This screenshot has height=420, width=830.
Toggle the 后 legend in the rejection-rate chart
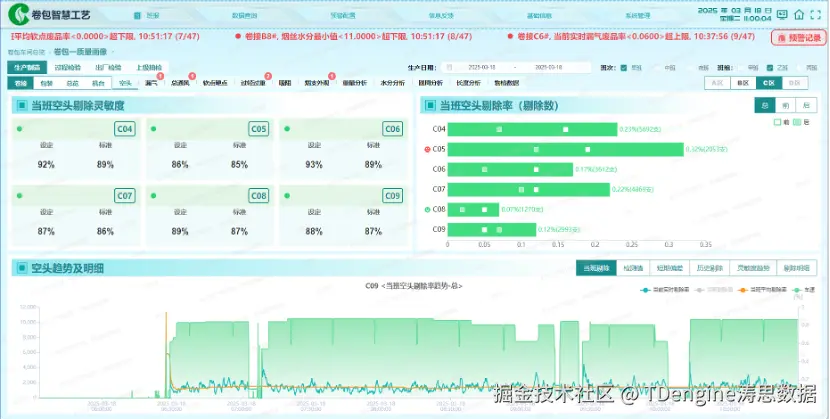click(x=801, y=122)
